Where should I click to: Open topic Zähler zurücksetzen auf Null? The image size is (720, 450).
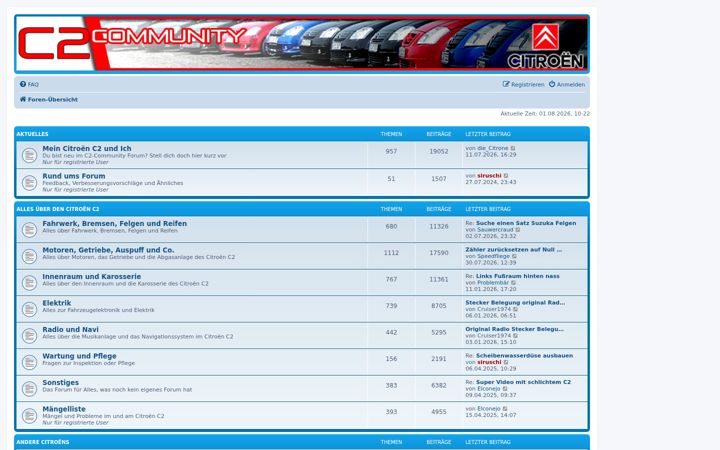click(x=513, y=250)
